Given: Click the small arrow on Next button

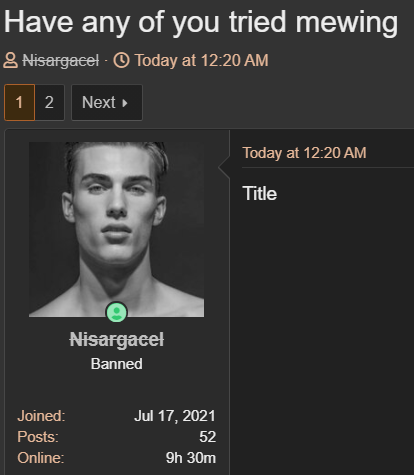Looking at the screenshot, I should click(125, 103).
